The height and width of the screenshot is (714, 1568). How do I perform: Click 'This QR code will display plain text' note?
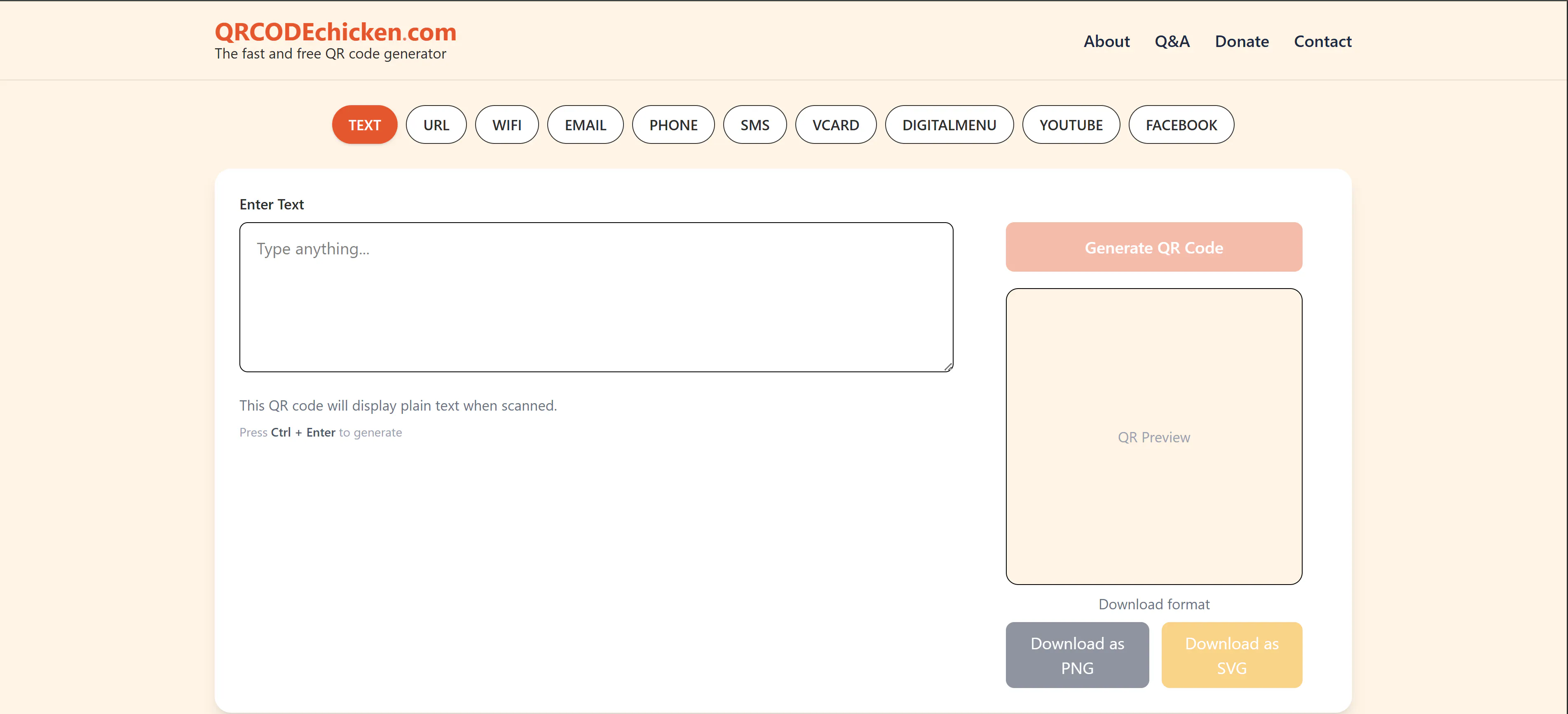tap(398, 405)
